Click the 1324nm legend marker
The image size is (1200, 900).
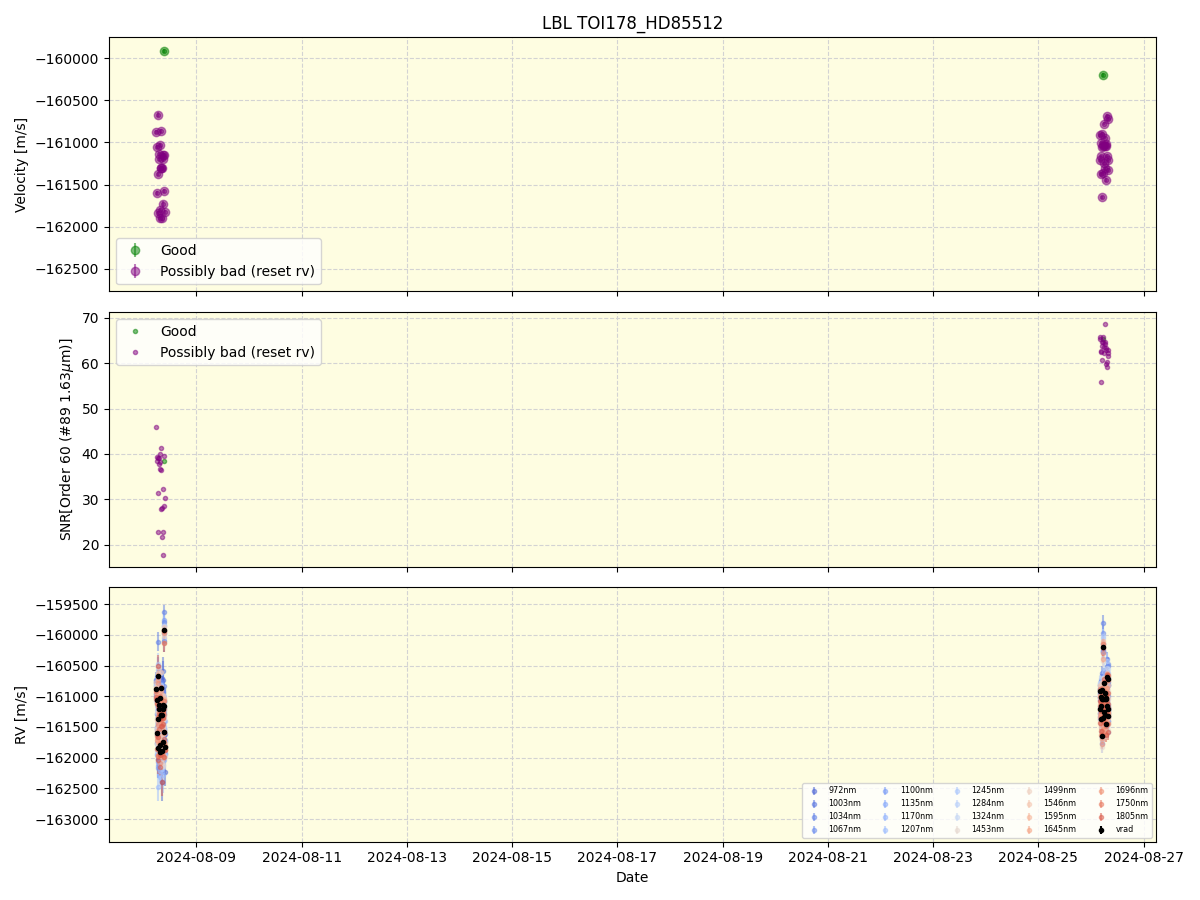tap(957, 817)
